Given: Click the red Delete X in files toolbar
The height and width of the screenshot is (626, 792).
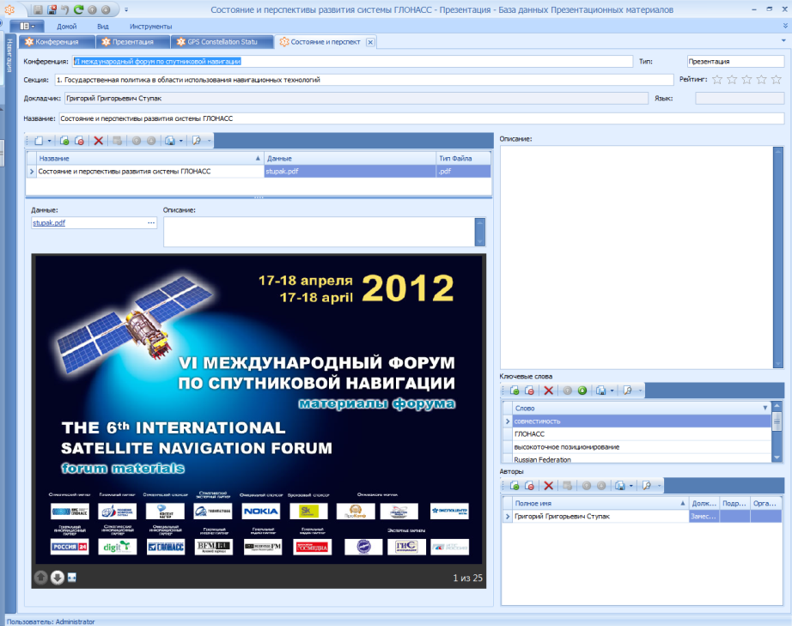Looking at the screenshot, I should [98, 141].
